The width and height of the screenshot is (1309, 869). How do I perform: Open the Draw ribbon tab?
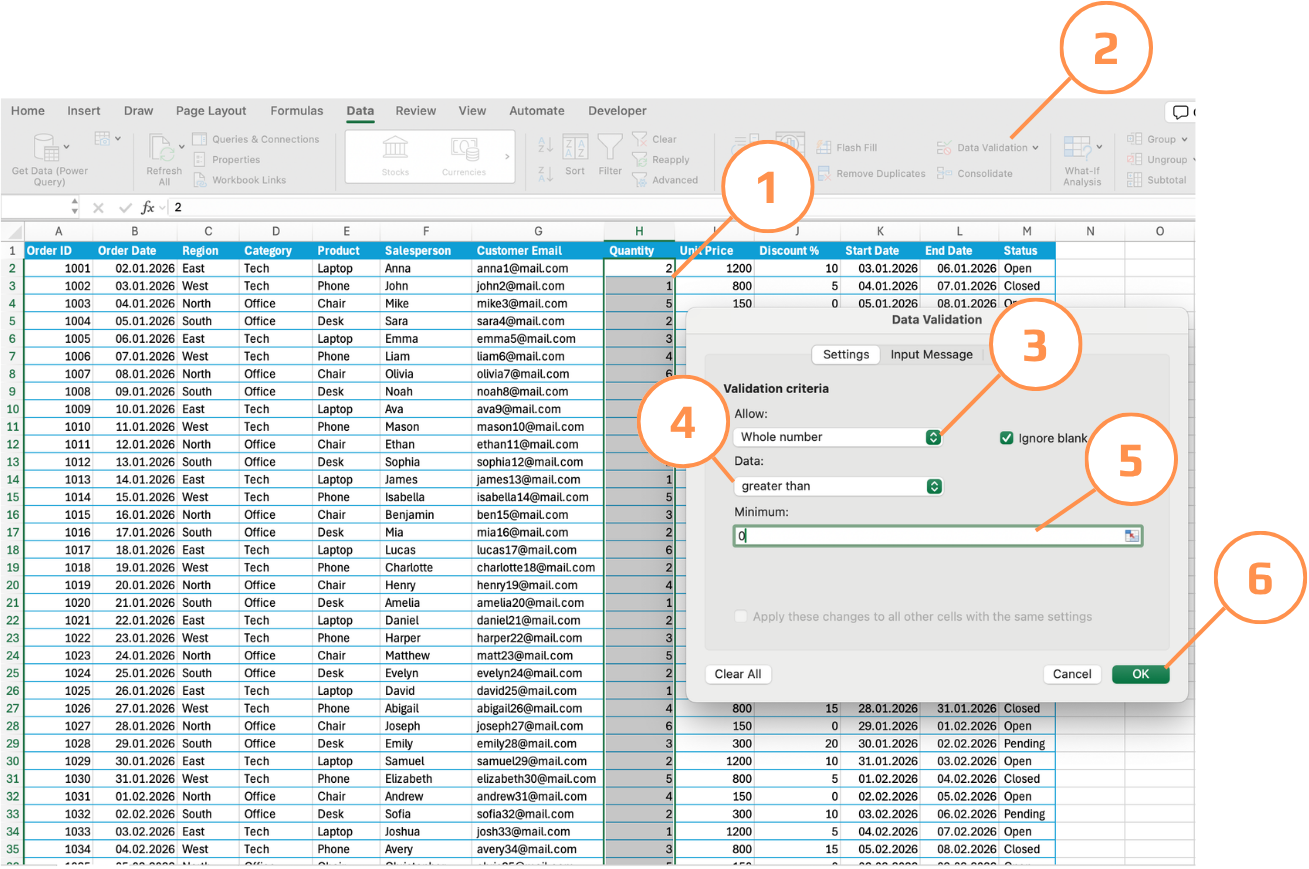click(139, 111)
